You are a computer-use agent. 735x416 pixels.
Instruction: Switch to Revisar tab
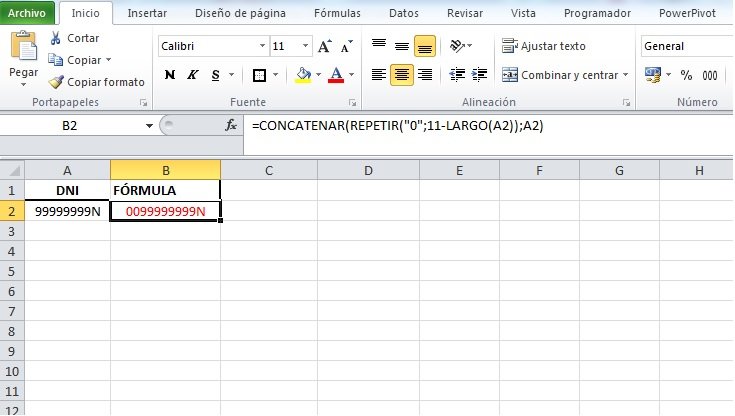tap(465, 13)
